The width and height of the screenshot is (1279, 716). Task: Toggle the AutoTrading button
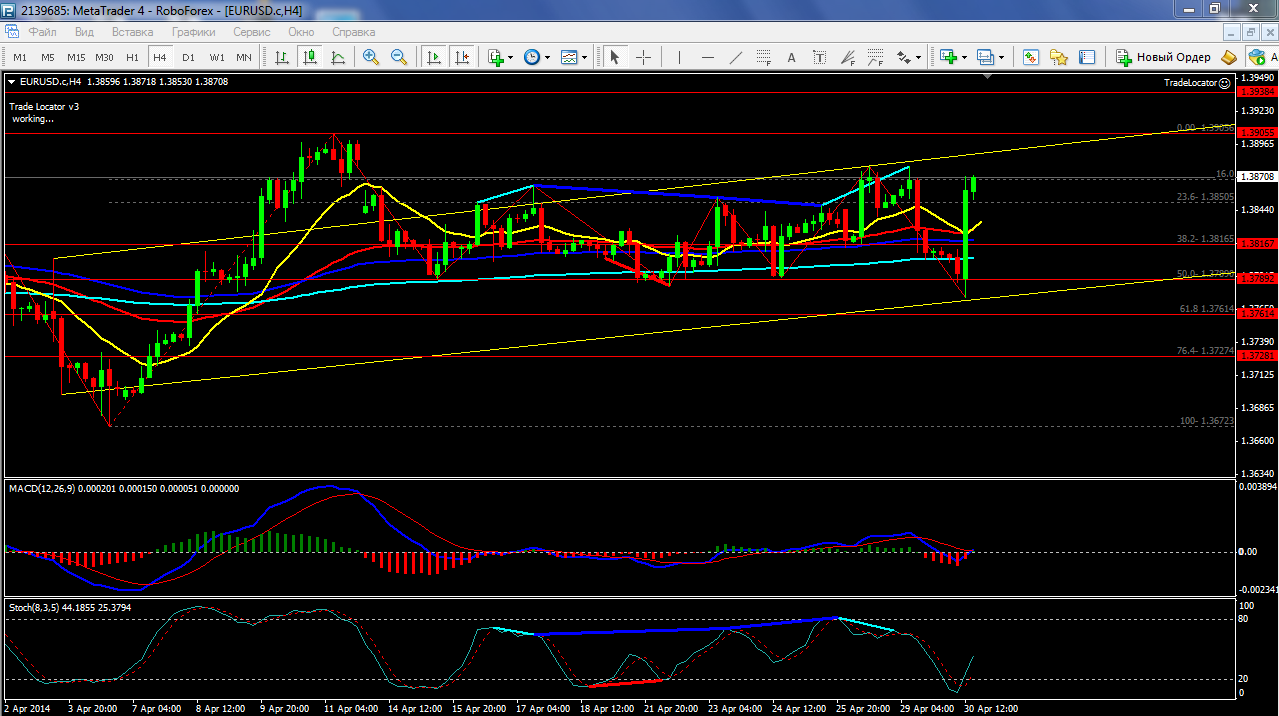1262,57
